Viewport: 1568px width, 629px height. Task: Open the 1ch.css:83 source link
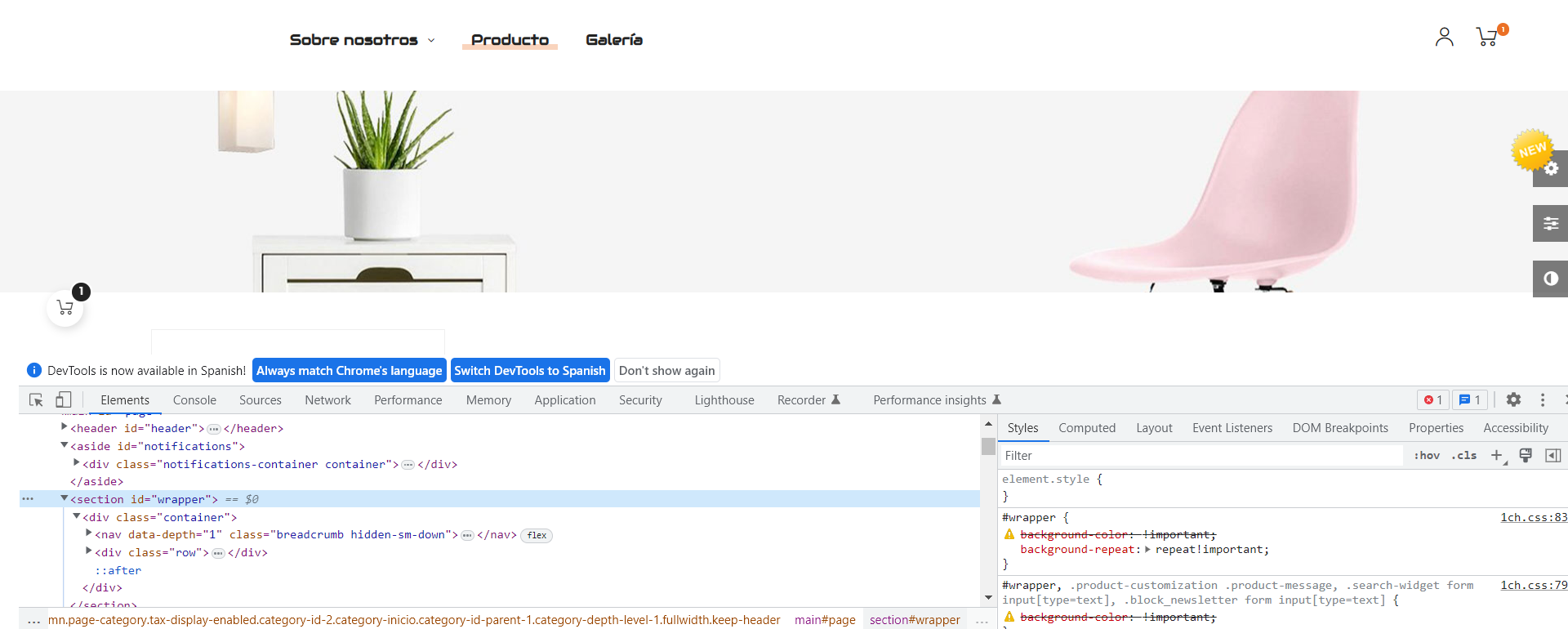pos(1533,517)
